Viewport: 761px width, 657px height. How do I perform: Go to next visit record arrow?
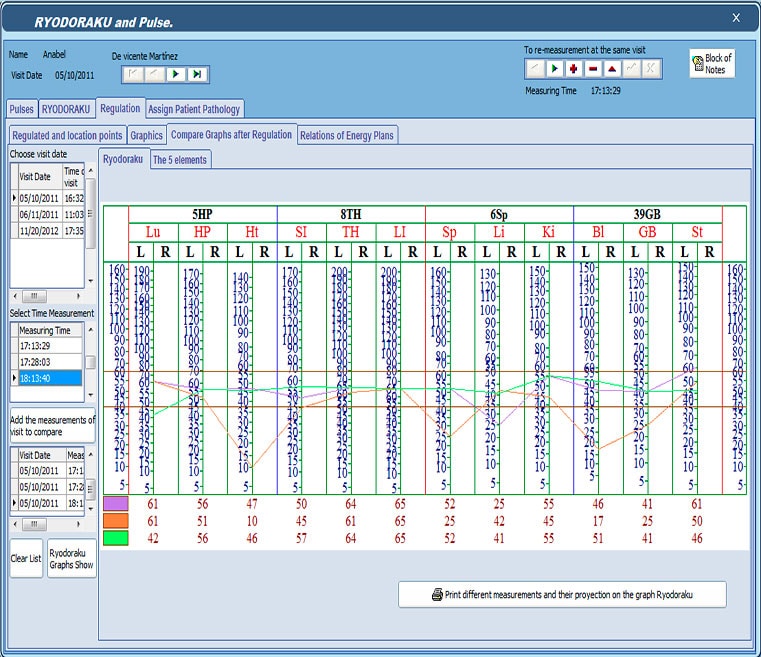click(x=176, y=74)
